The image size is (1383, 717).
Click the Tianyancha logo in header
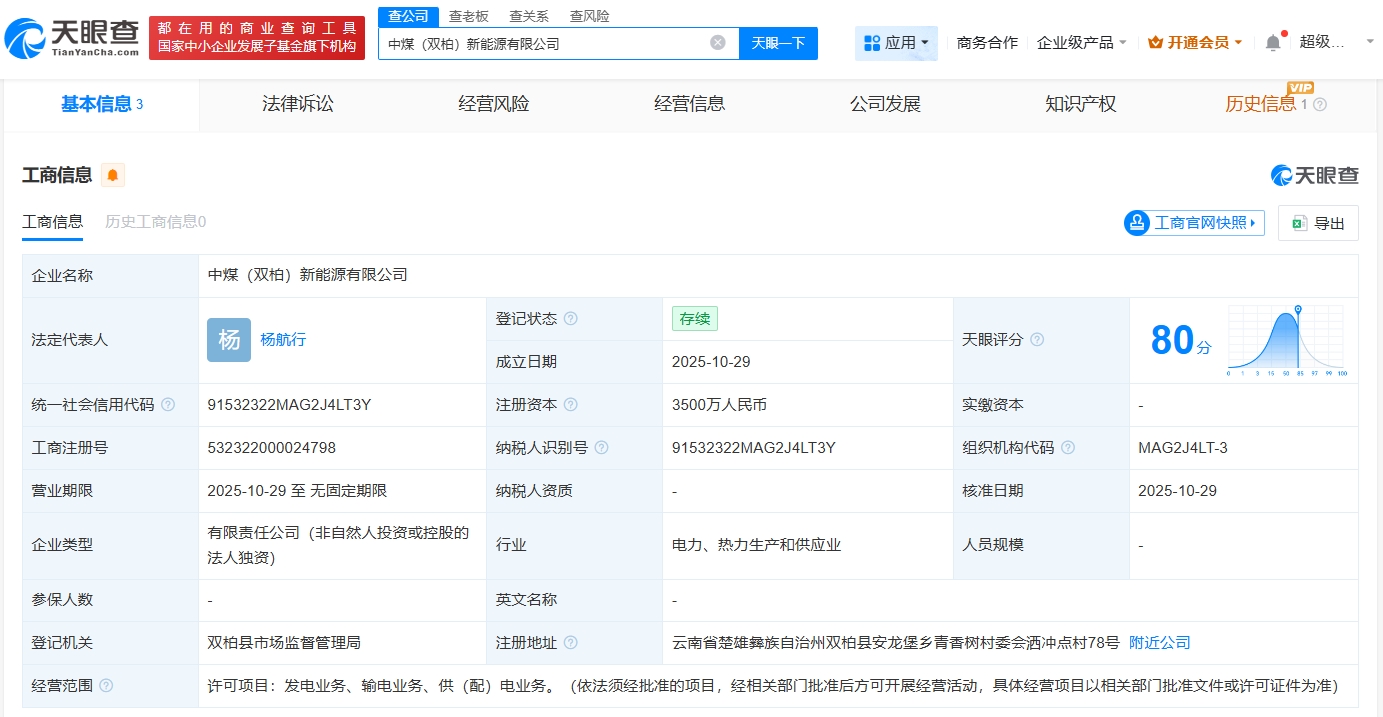(x=72, y=38)
